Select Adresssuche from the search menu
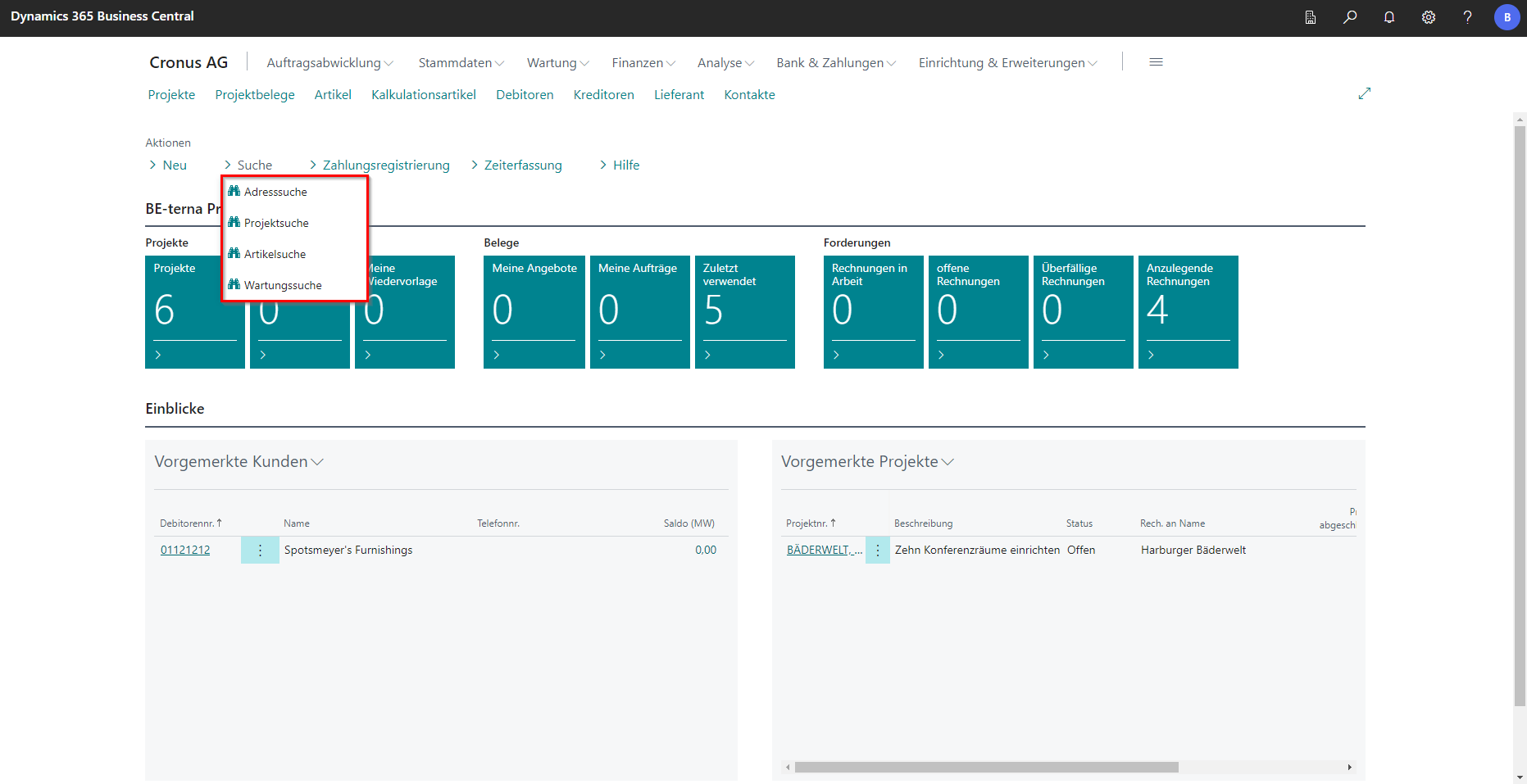The width and height of the screenshot is (1527, 784). tap(275, 192)
